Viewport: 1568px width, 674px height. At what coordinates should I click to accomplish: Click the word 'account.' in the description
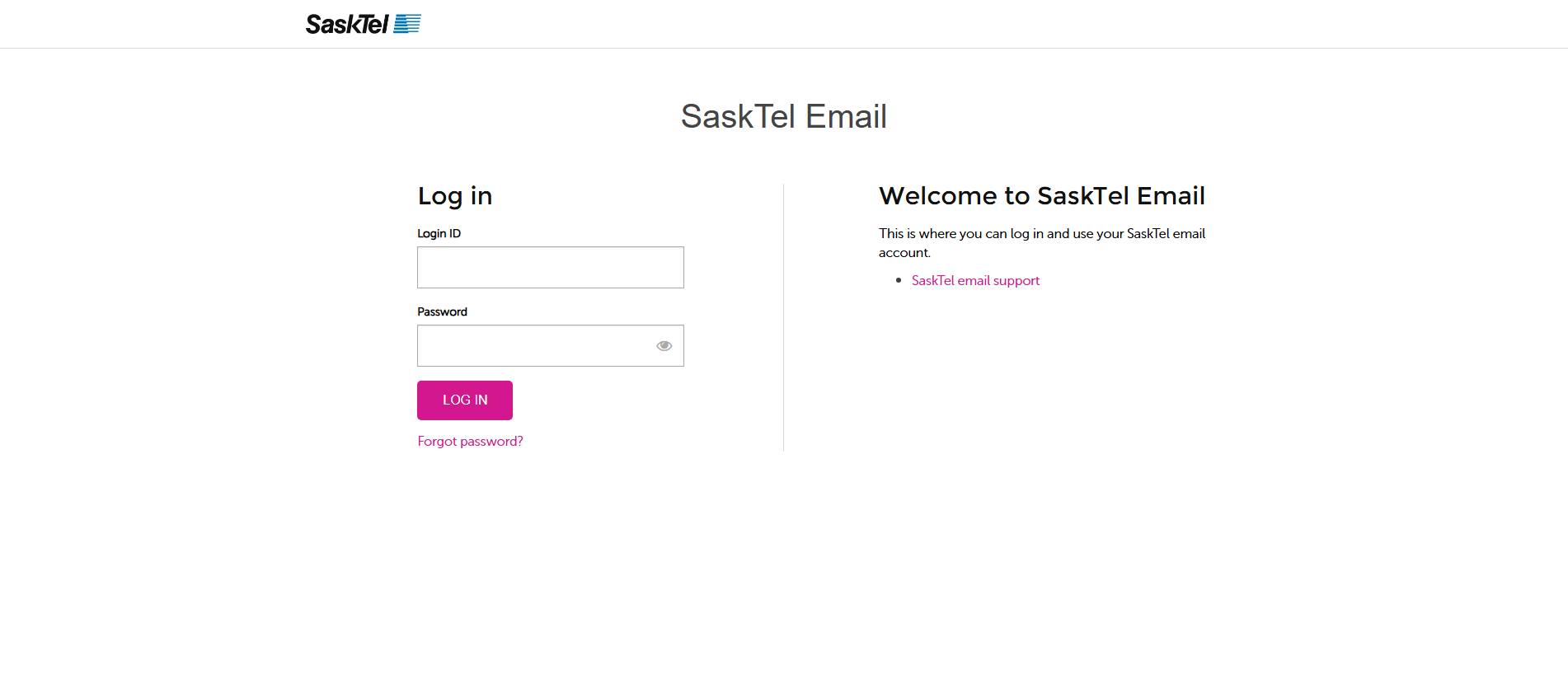click(x=904, y=253)
